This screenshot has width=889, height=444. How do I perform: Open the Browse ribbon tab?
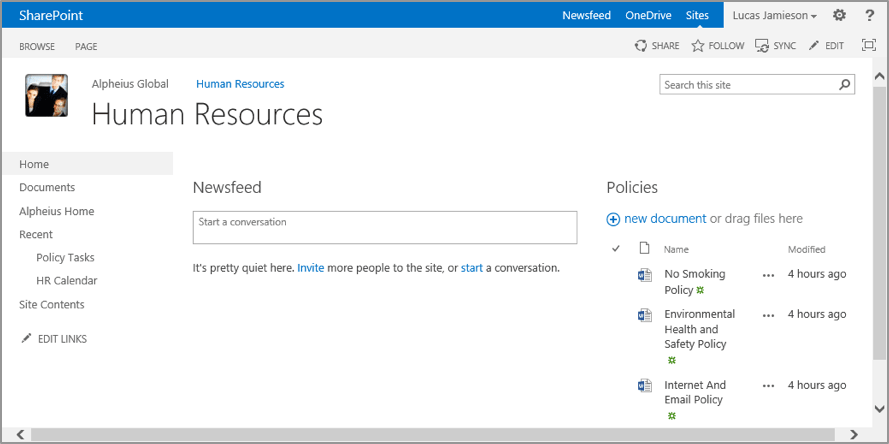point(37,46)
